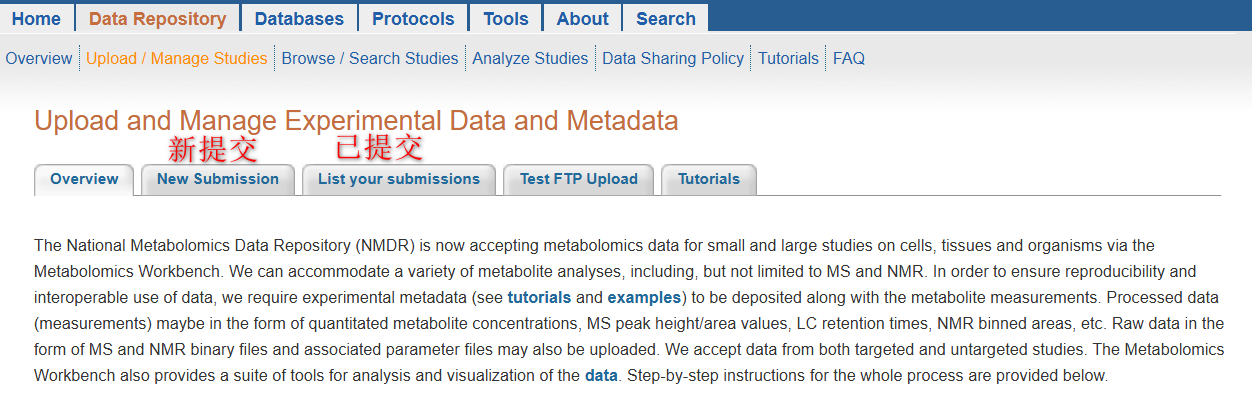Image resolution: width=1252 pixels, height=400 pixels.
Task: Click the bold 'examples' link in the paragraph
Action: pyautogui.click(x=644, y=297)
